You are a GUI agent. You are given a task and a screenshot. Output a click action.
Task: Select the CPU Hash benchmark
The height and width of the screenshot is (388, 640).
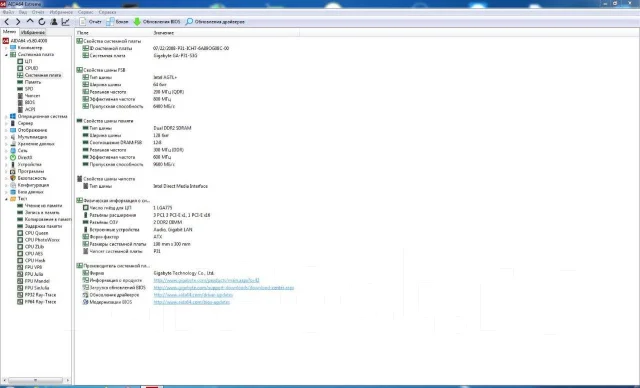tap(35, 260)
